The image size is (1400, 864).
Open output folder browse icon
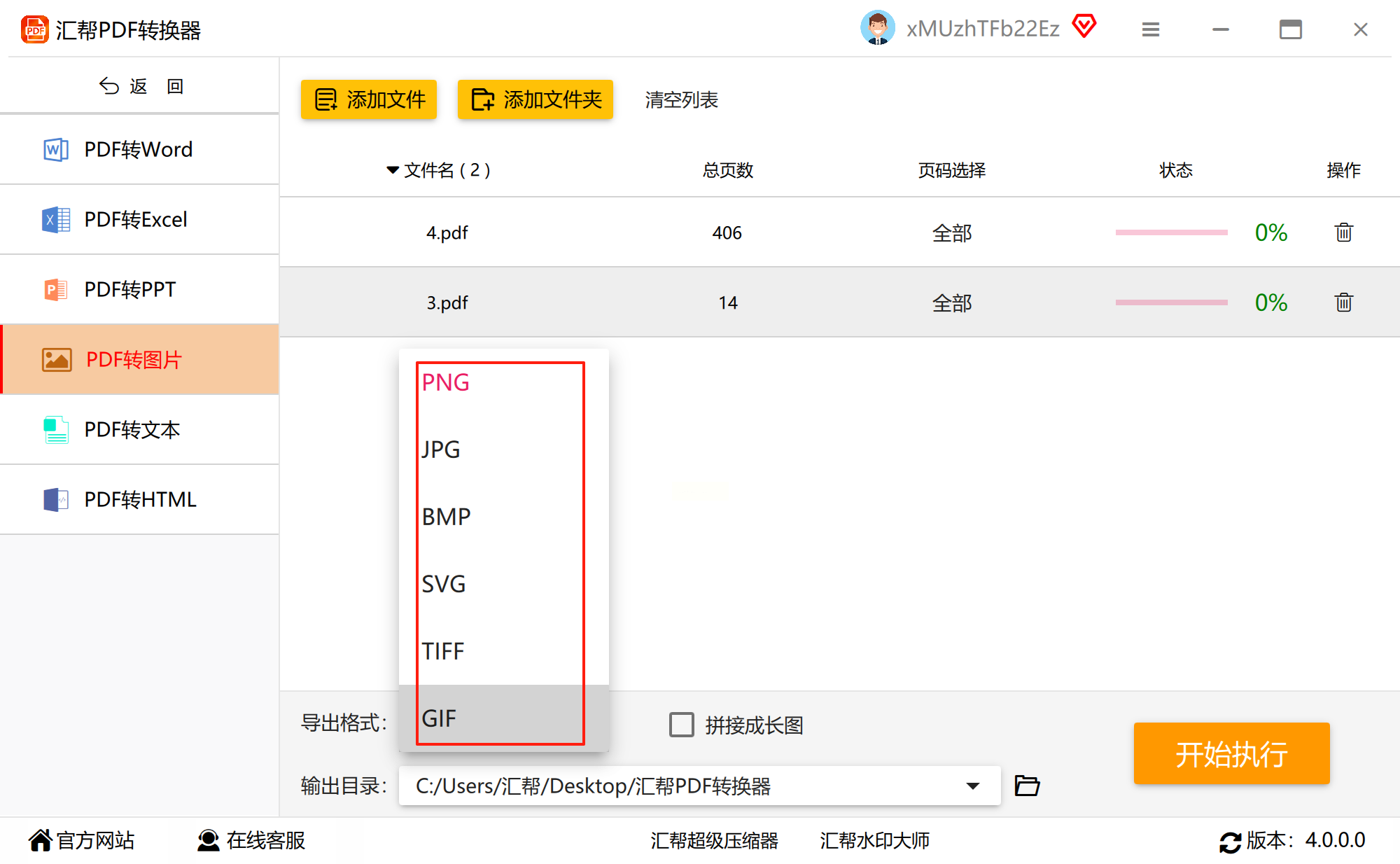click(x=1027, y=786)
